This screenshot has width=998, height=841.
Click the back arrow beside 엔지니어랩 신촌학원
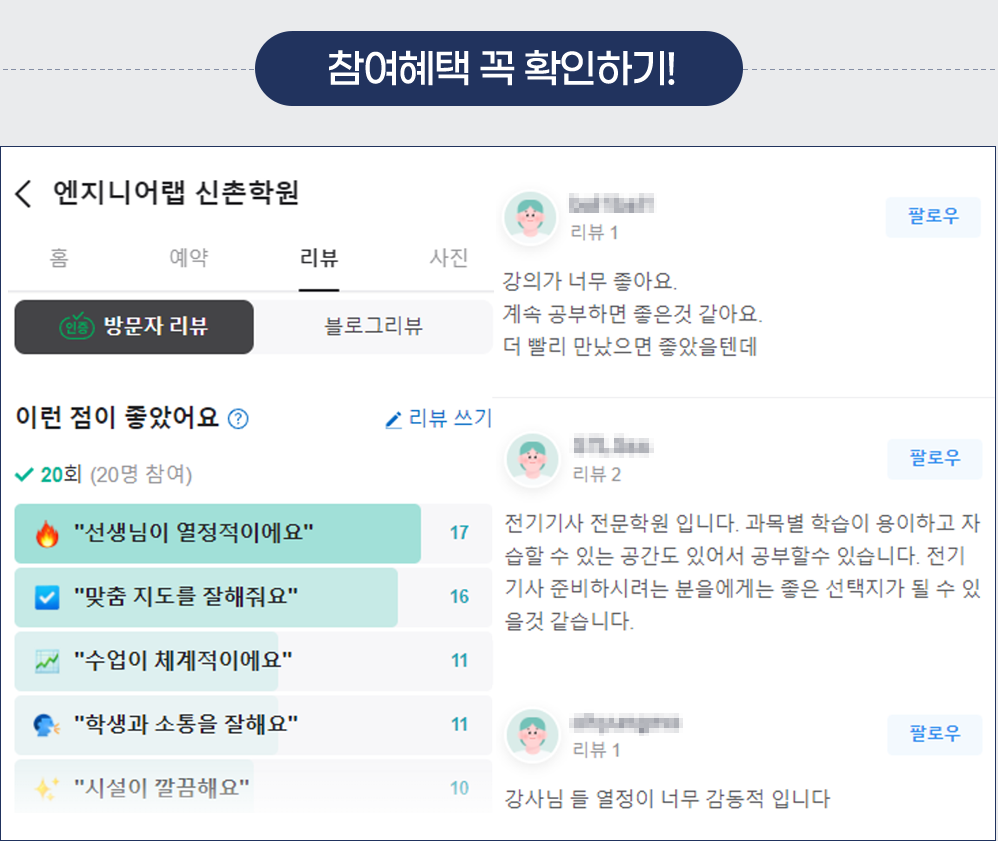[x=24, y=193]
